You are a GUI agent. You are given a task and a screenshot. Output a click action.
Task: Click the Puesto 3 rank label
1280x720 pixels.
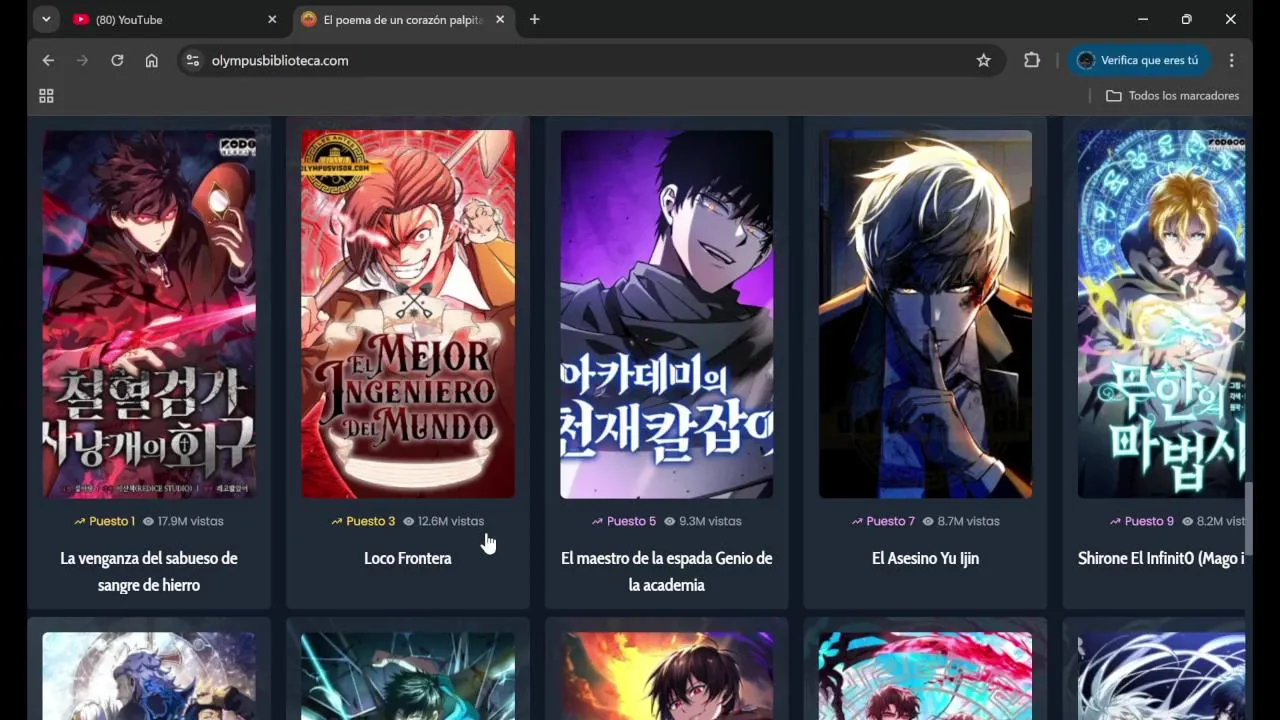coord(363,521)
